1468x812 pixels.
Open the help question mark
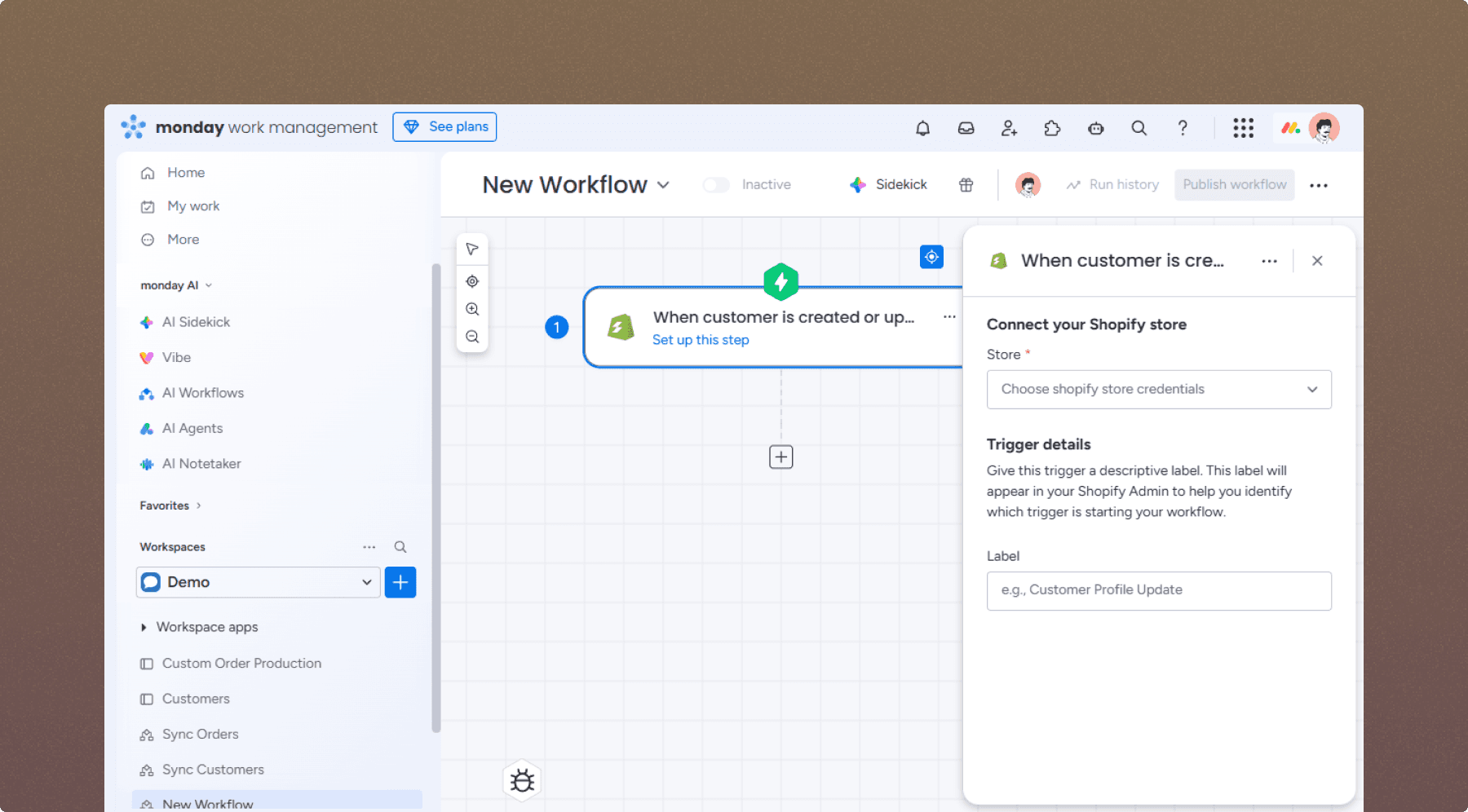click(1183, 128)
